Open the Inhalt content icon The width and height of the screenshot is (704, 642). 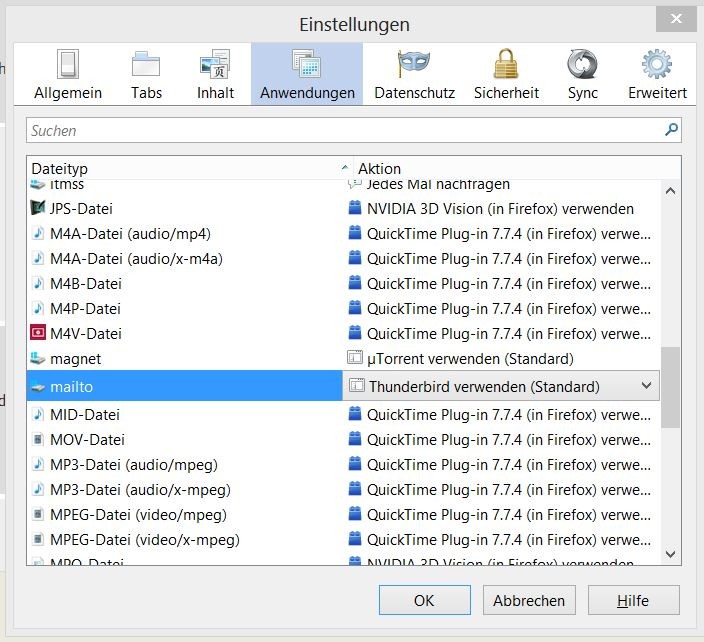pyautogui.click(x=215, y=66)
